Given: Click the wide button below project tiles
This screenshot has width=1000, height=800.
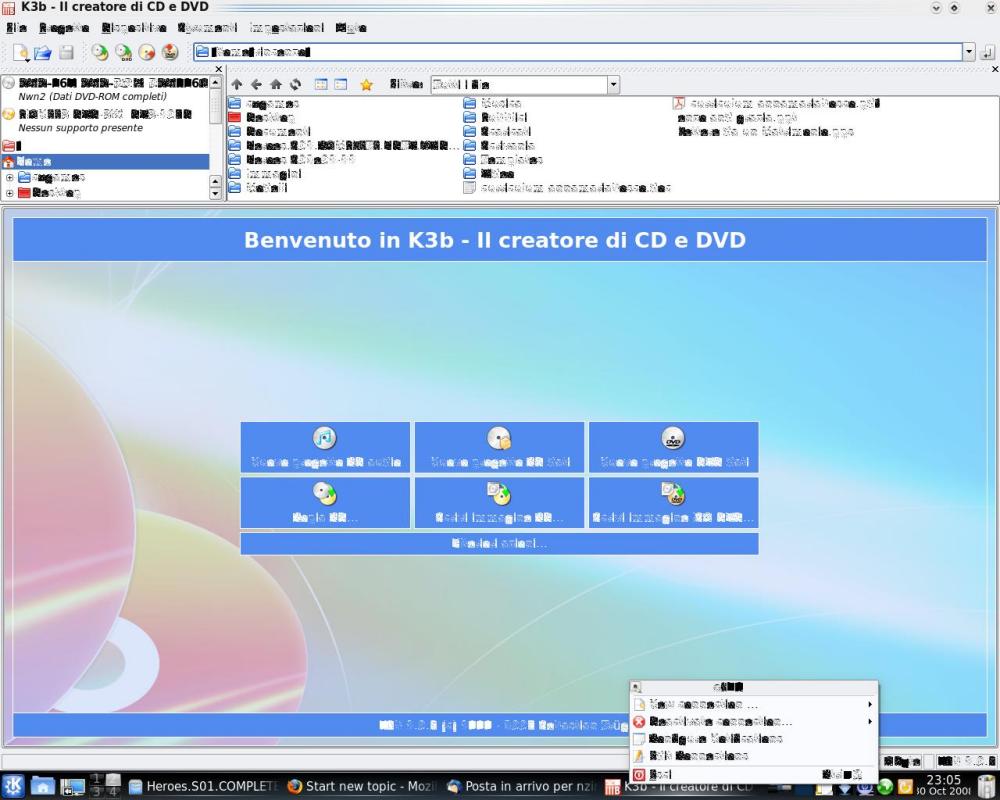Looking at the screenshot, I should (x=499, y=543).
